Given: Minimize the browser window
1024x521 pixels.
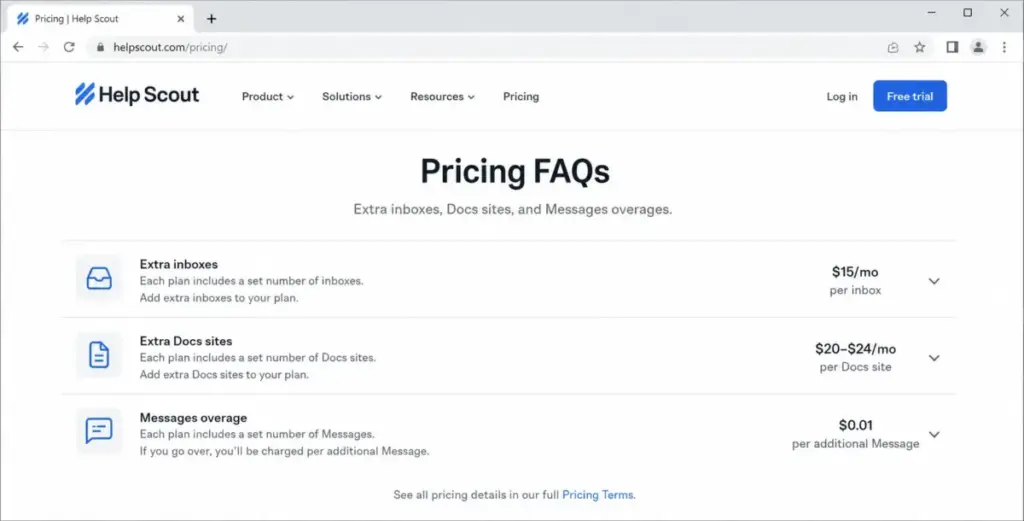Looking at the screenshot, I should (931, 12).
